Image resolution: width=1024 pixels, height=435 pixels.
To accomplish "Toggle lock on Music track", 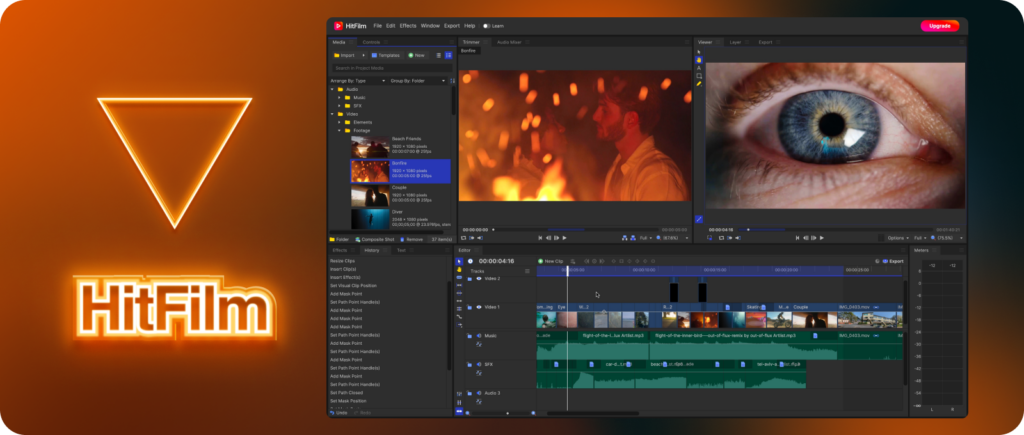I will 470,336.
